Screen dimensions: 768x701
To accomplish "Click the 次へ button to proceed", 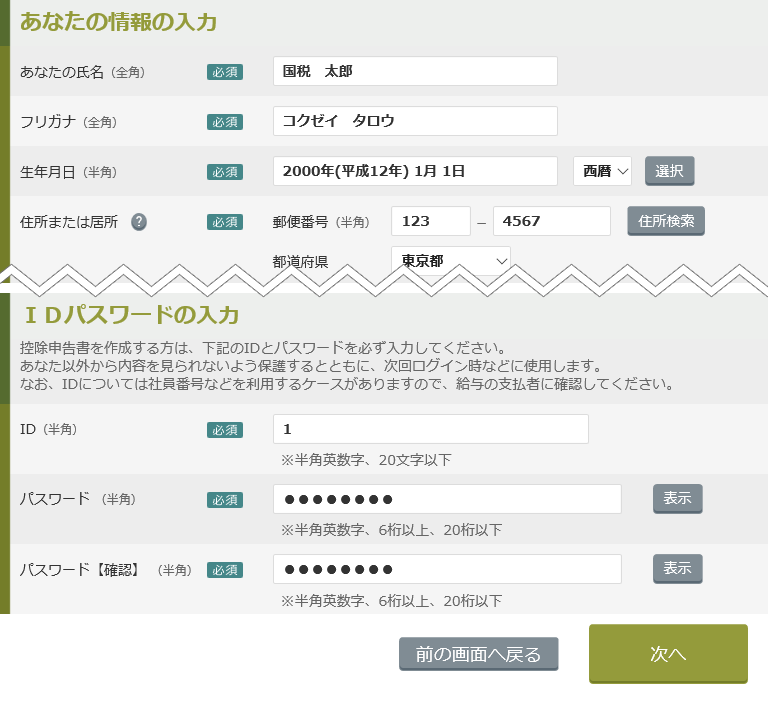I will point(667,653).
